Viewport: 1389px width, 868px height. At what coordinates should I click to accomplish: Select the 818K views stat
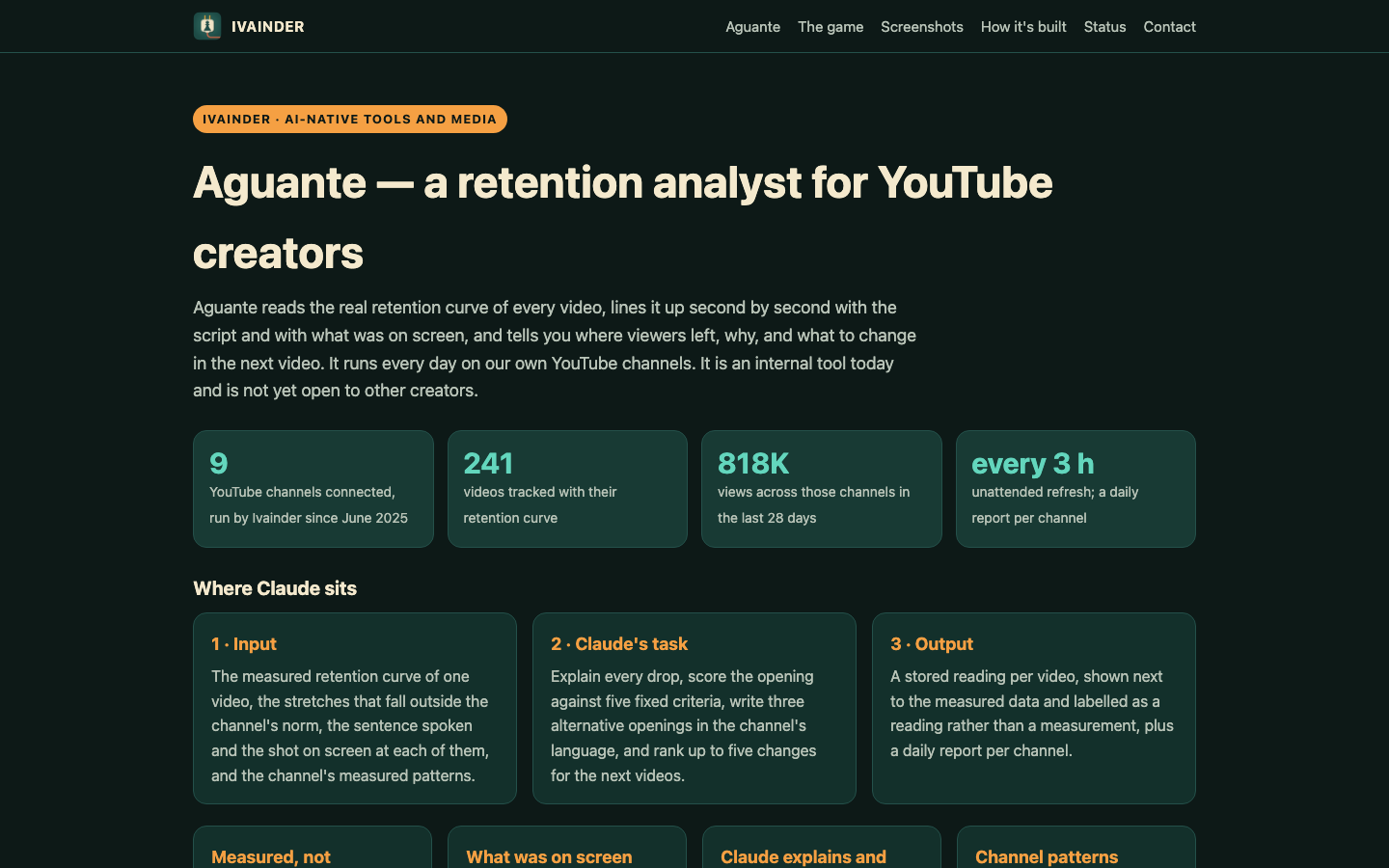point(753,463)
